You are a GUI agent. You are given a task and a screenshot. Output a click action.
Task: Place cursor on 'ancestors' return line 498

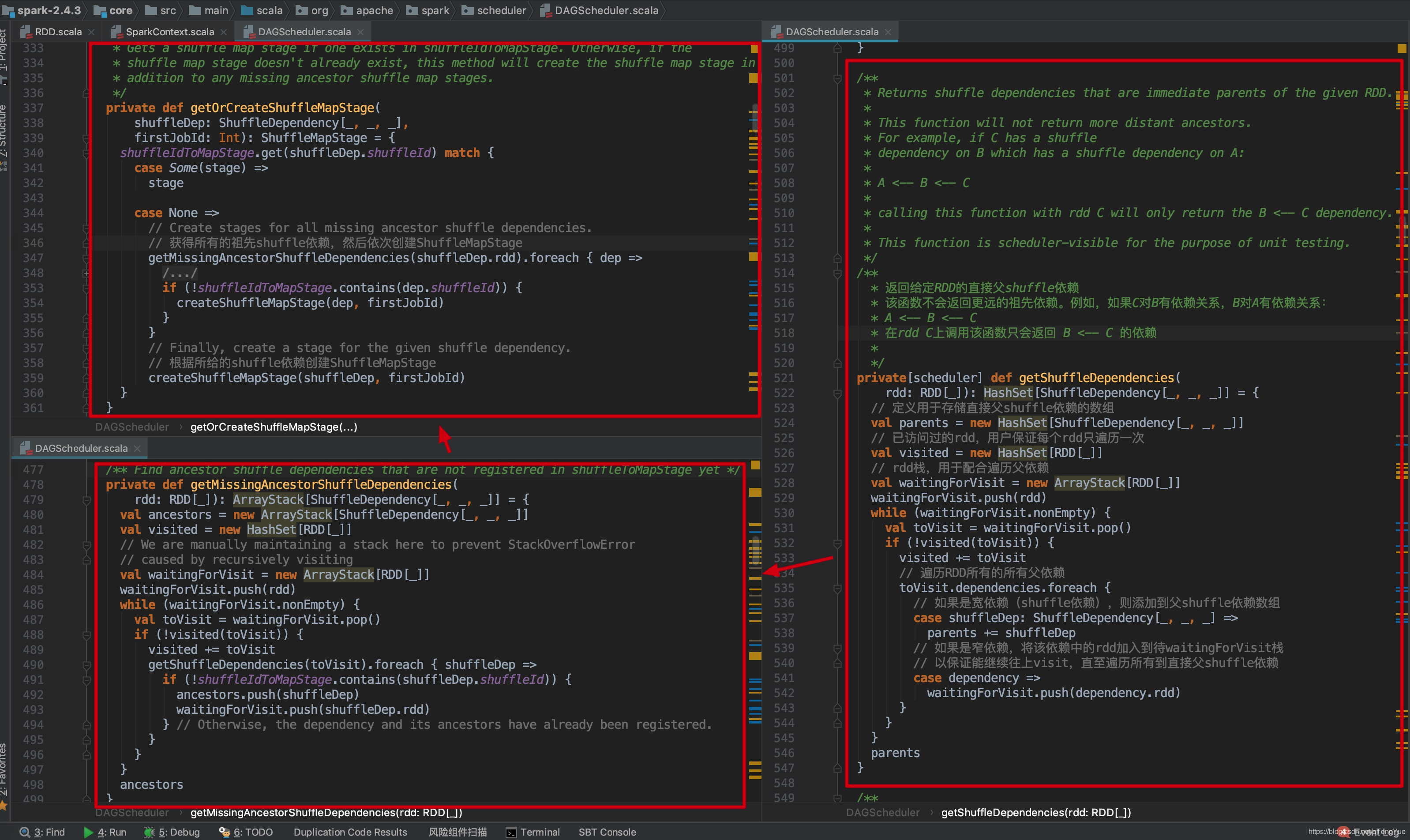(x=151, y=784)
